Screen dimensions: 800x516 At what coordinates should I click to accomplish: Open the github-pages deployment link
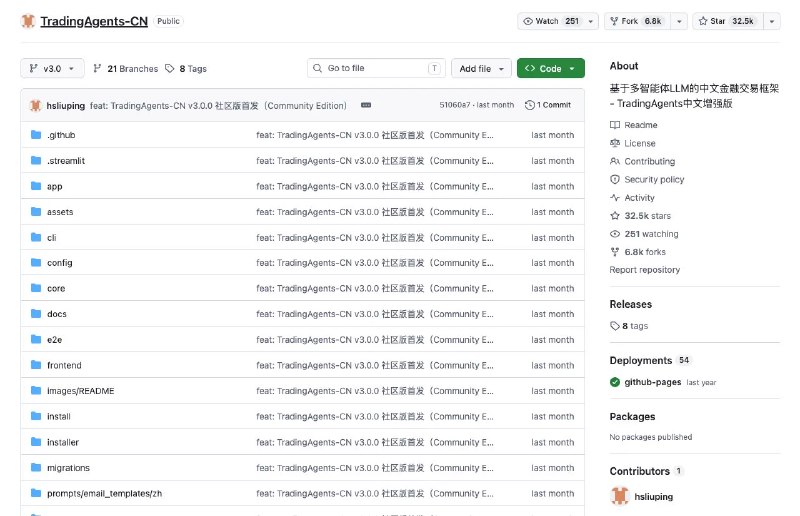pos(653,382)
